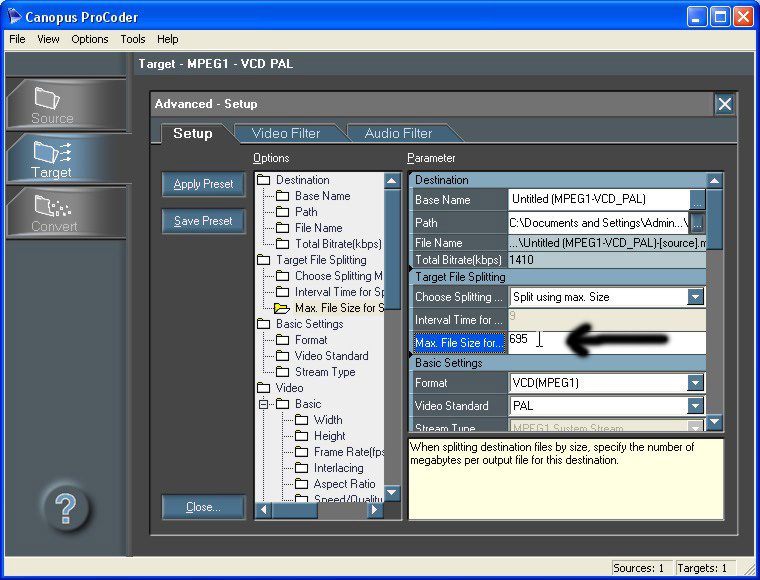760x580 pixels.
Task: Click the Interval Time for ... label
Action: coord(458,320)
